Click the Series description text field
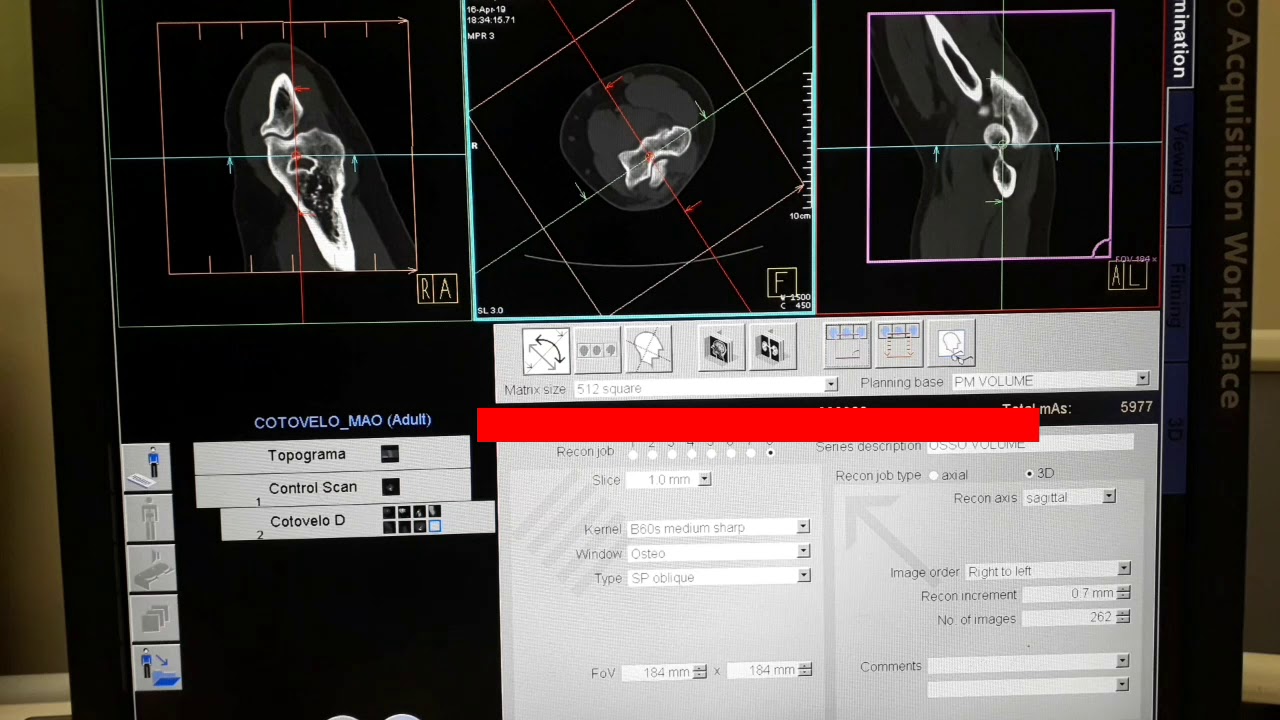1280x720 pixels. click(1030, 443)
